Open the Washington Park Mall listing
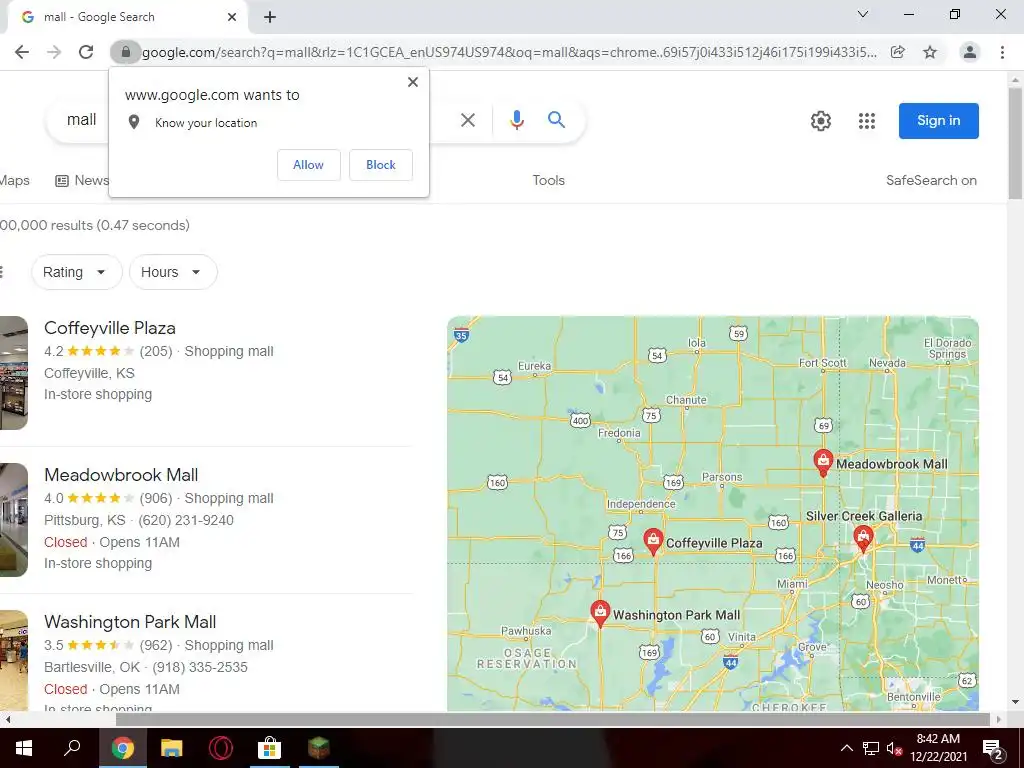 [130, 622]
